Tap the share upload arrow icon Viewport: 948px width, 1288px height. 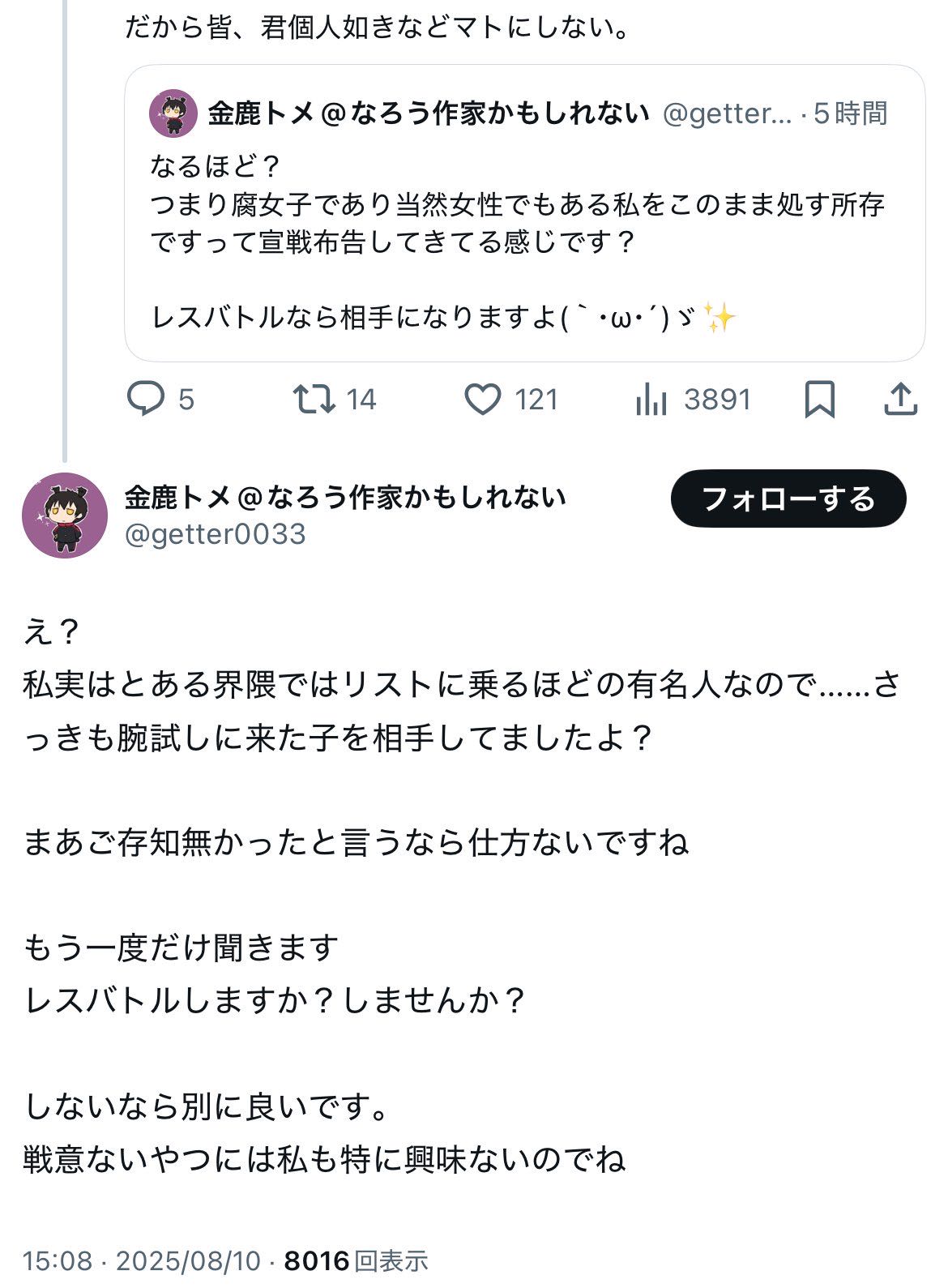(x=899, y=400)
